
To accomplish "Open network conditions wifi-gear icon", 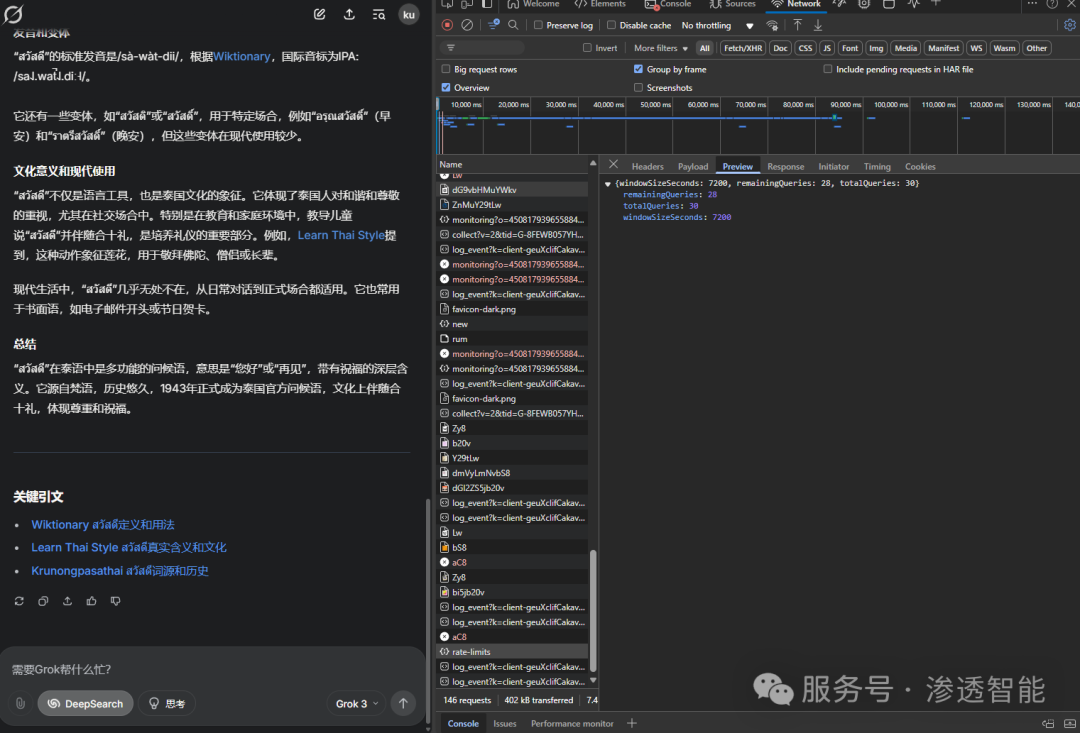I will coord(772,25).
